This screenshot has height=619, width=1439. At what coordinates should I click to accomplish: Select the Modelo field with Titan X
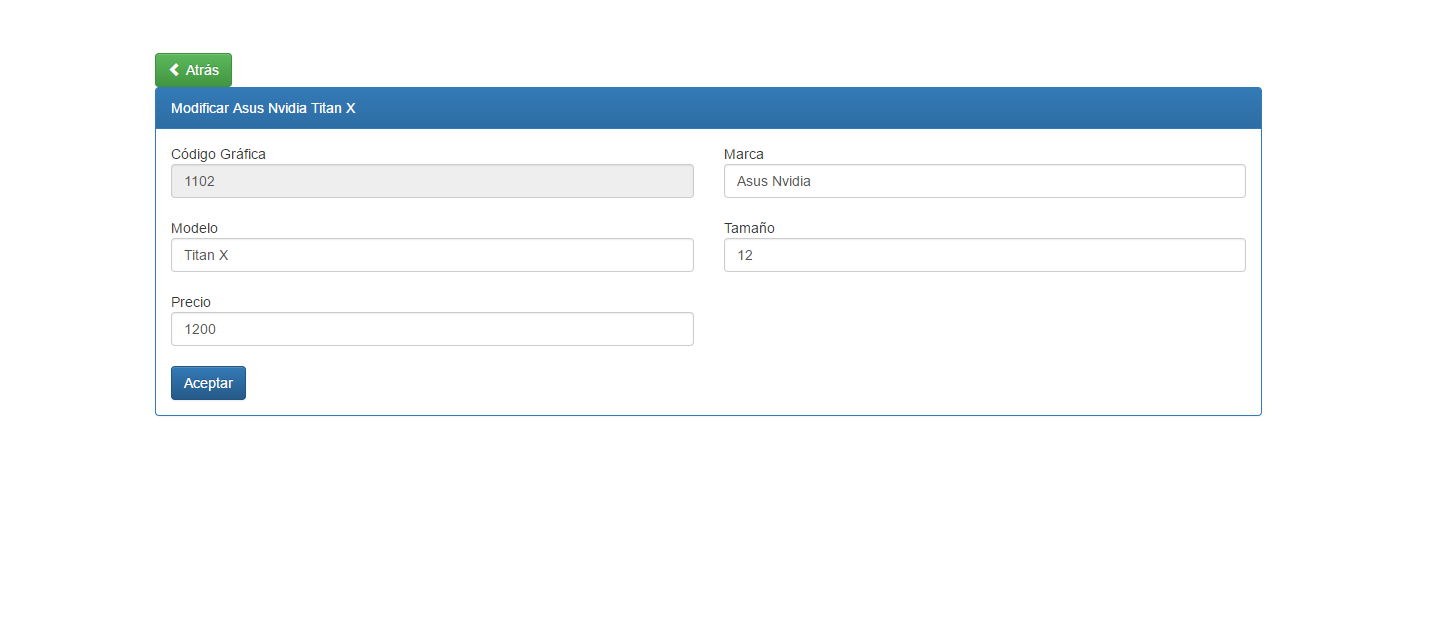[x=432, y=255]
